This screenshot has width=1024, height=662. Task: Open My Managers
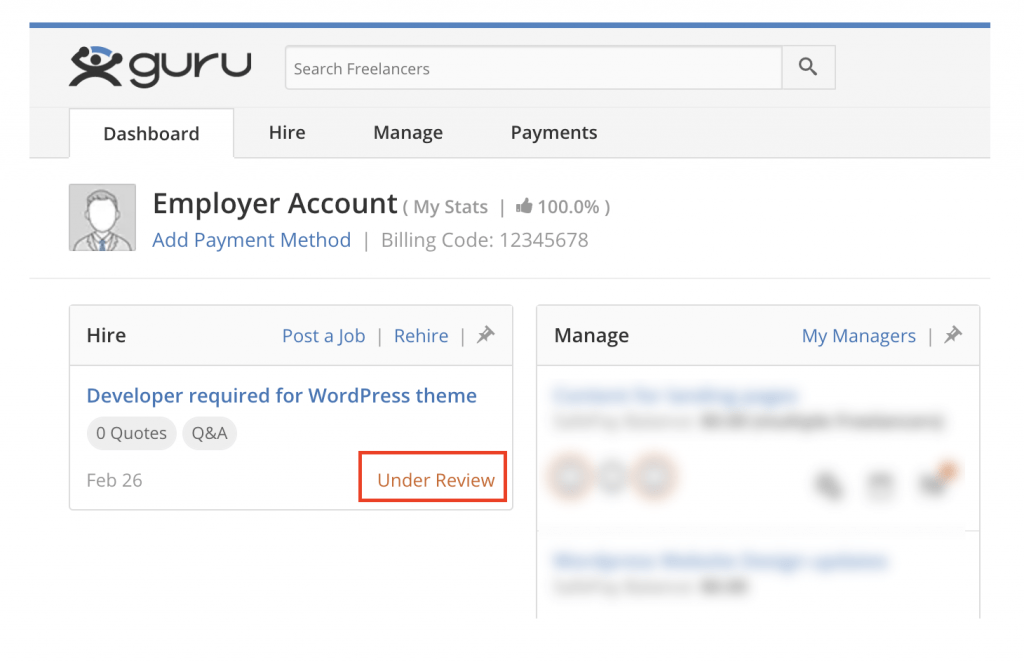click(858, 336)
